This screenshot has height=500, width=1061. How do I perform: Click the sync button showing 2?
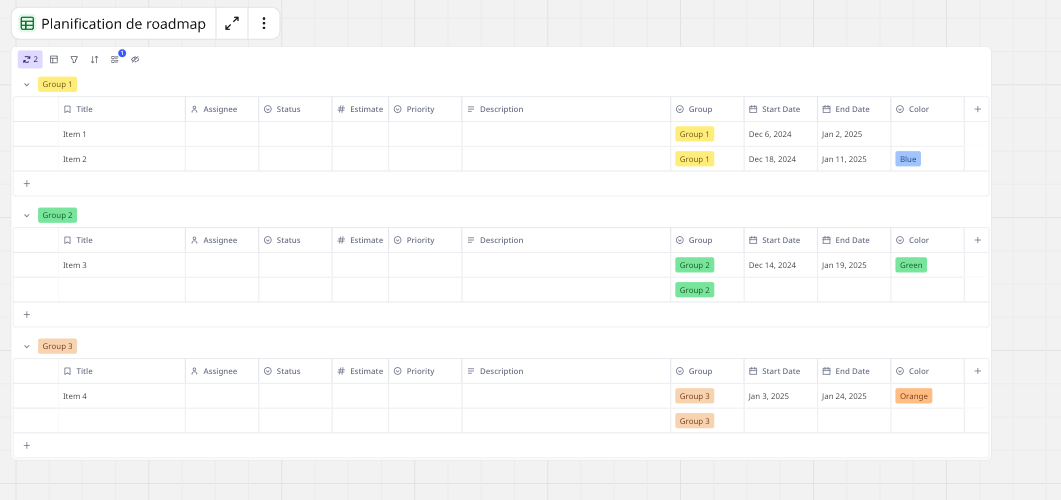click(30, 60)
